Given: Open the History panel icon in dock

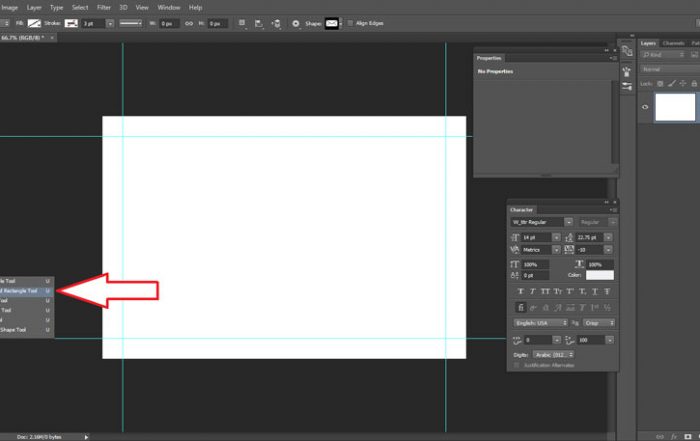Looking at the screenshot, I should click(x=627, y=51).
